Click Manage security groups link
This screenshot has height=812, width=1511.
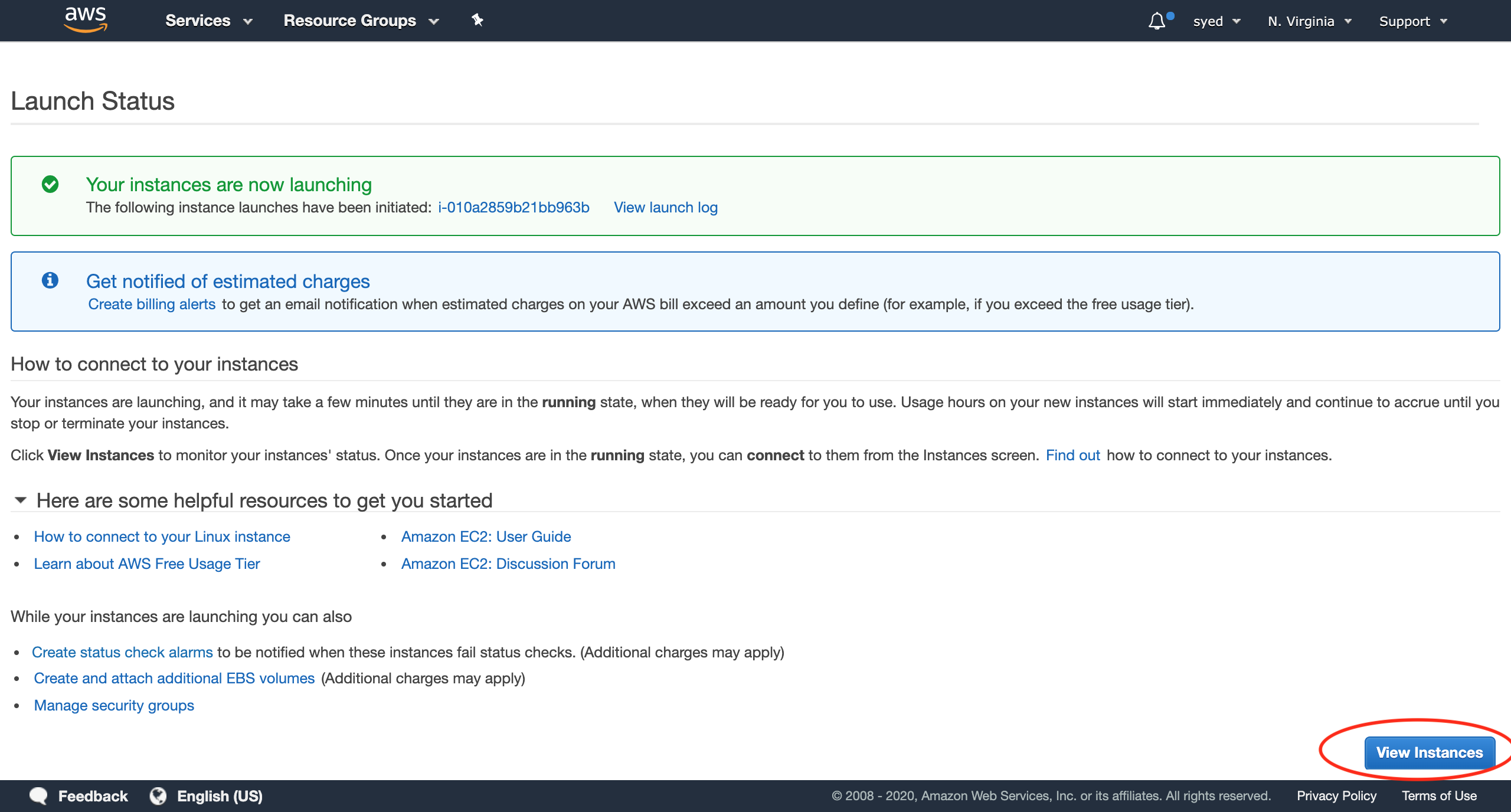pyautogui.click(x=114, y=705)
